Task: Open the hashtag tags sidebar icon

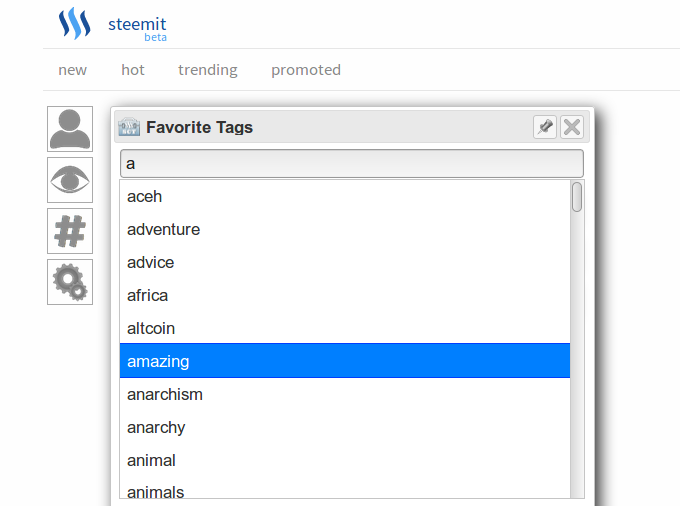Action: tap(70, 231)
